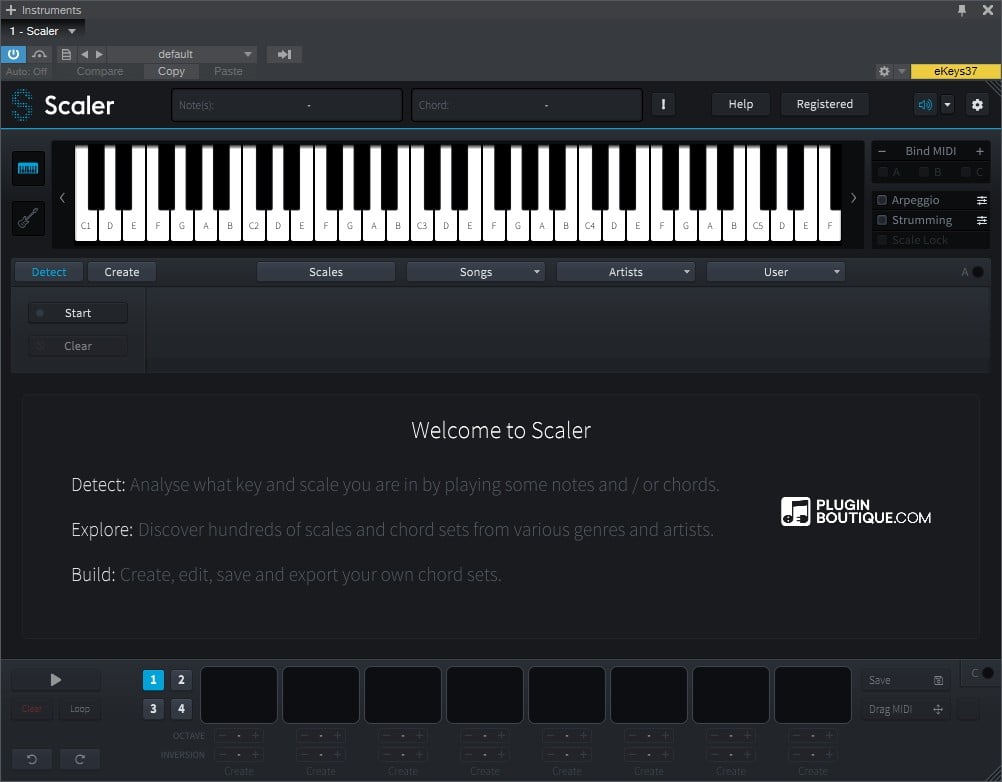Click the preset forward-to-end arrow icon
1002x782 pixels.
[x=284, y=54]
